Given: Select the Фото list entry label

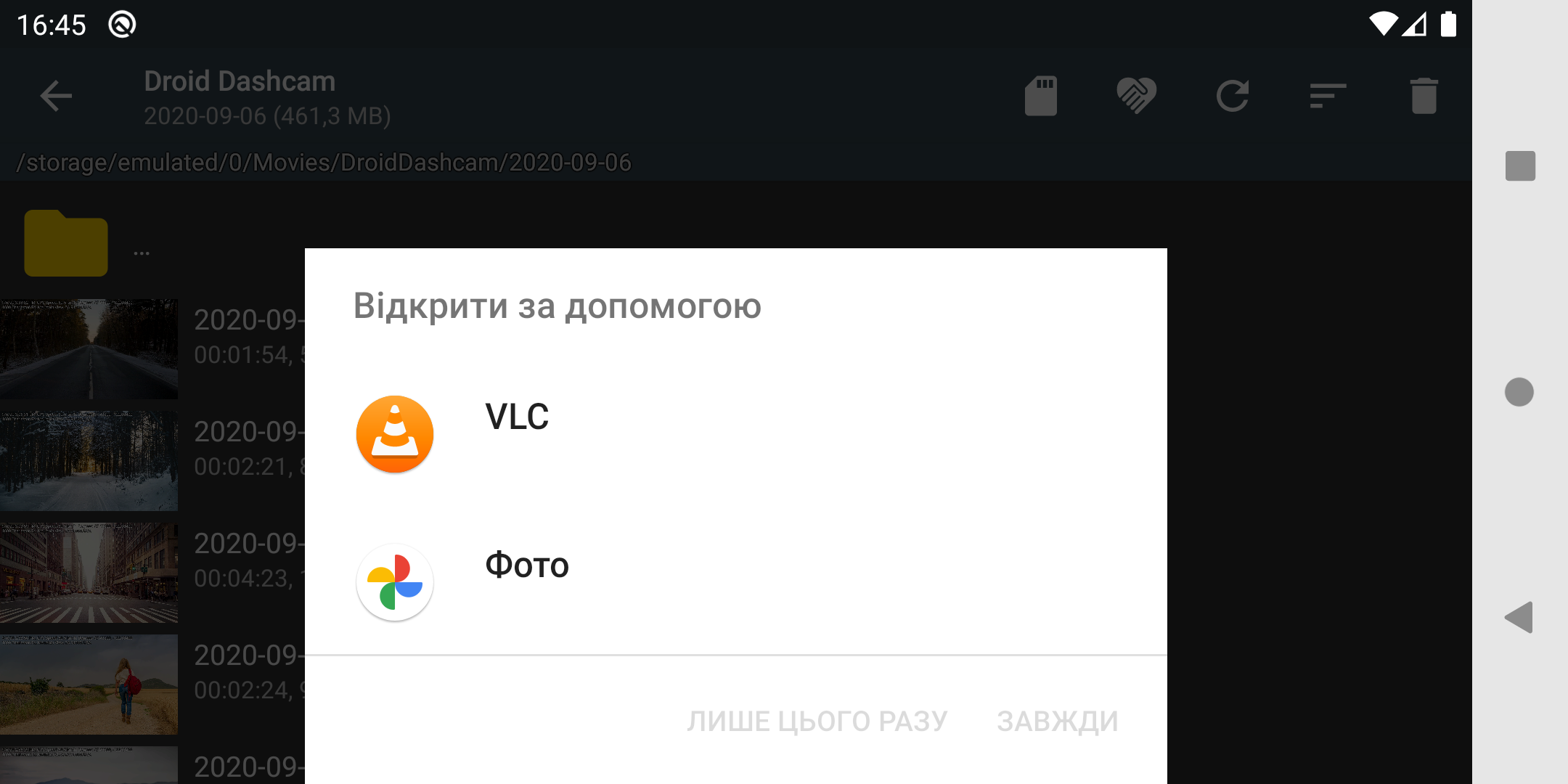Looking at the screenshot, I should pyautogui.click(x=527, y=565).
